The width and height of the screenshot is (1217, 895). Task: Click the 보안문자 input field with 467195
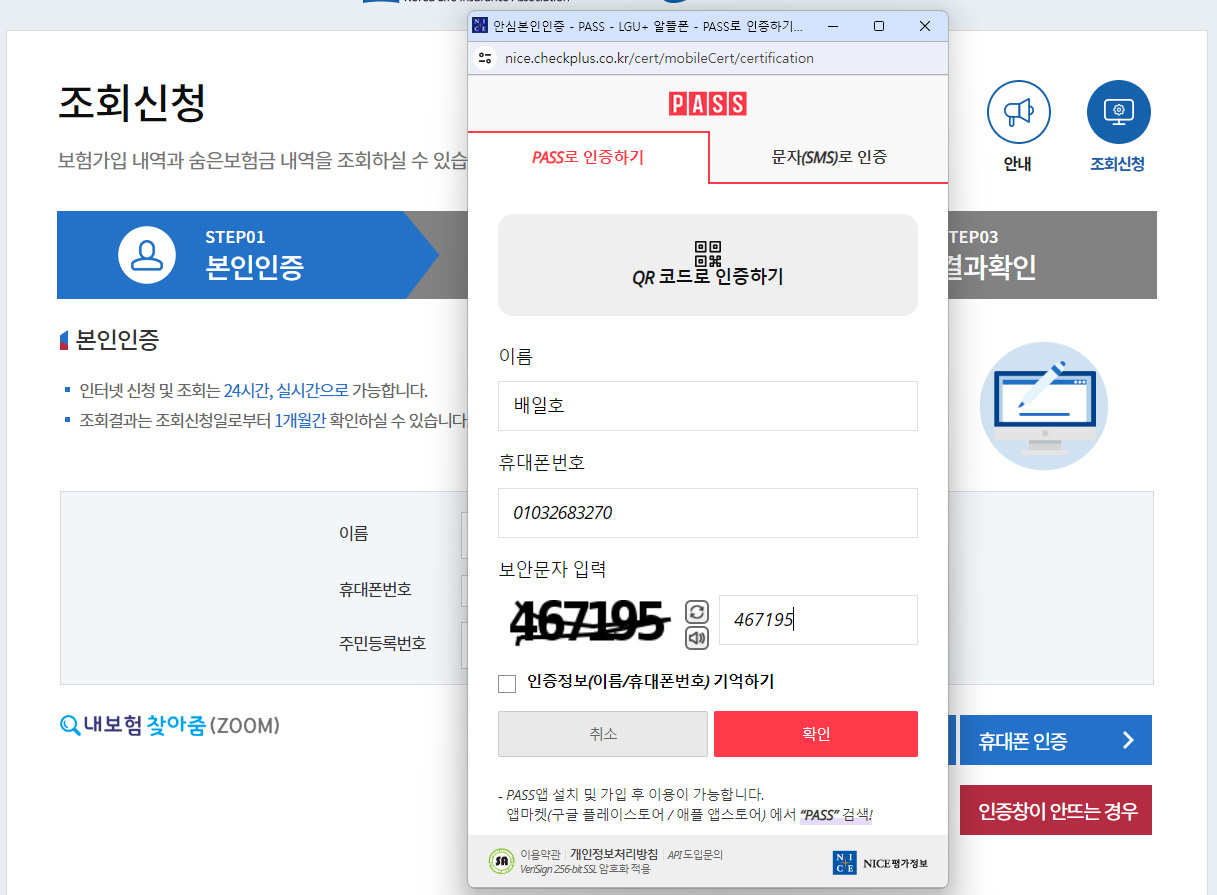pyautogui.click(x=818, y=620)
